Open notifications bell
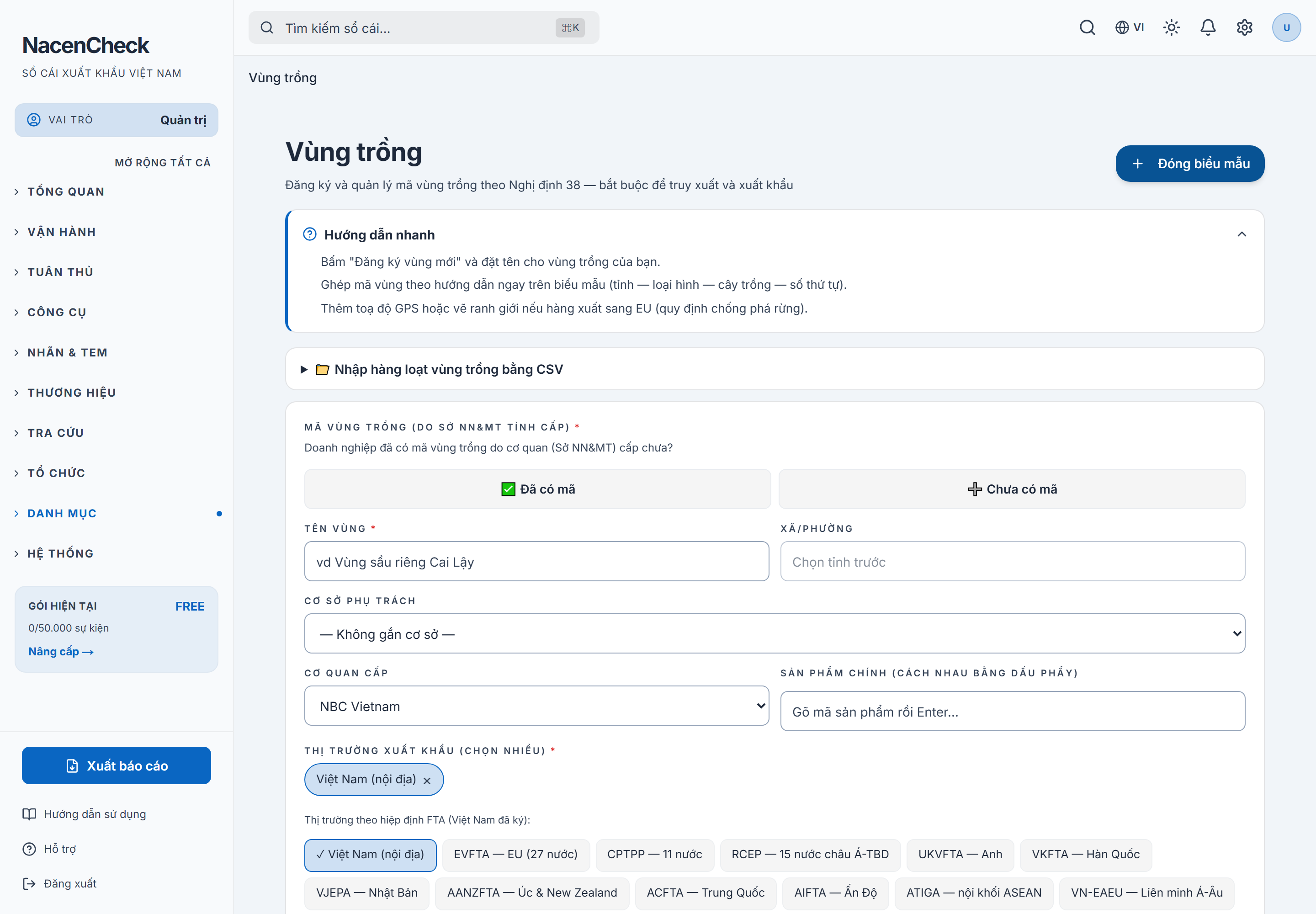Screen dimensions: 1316x914 point(1208,27)
